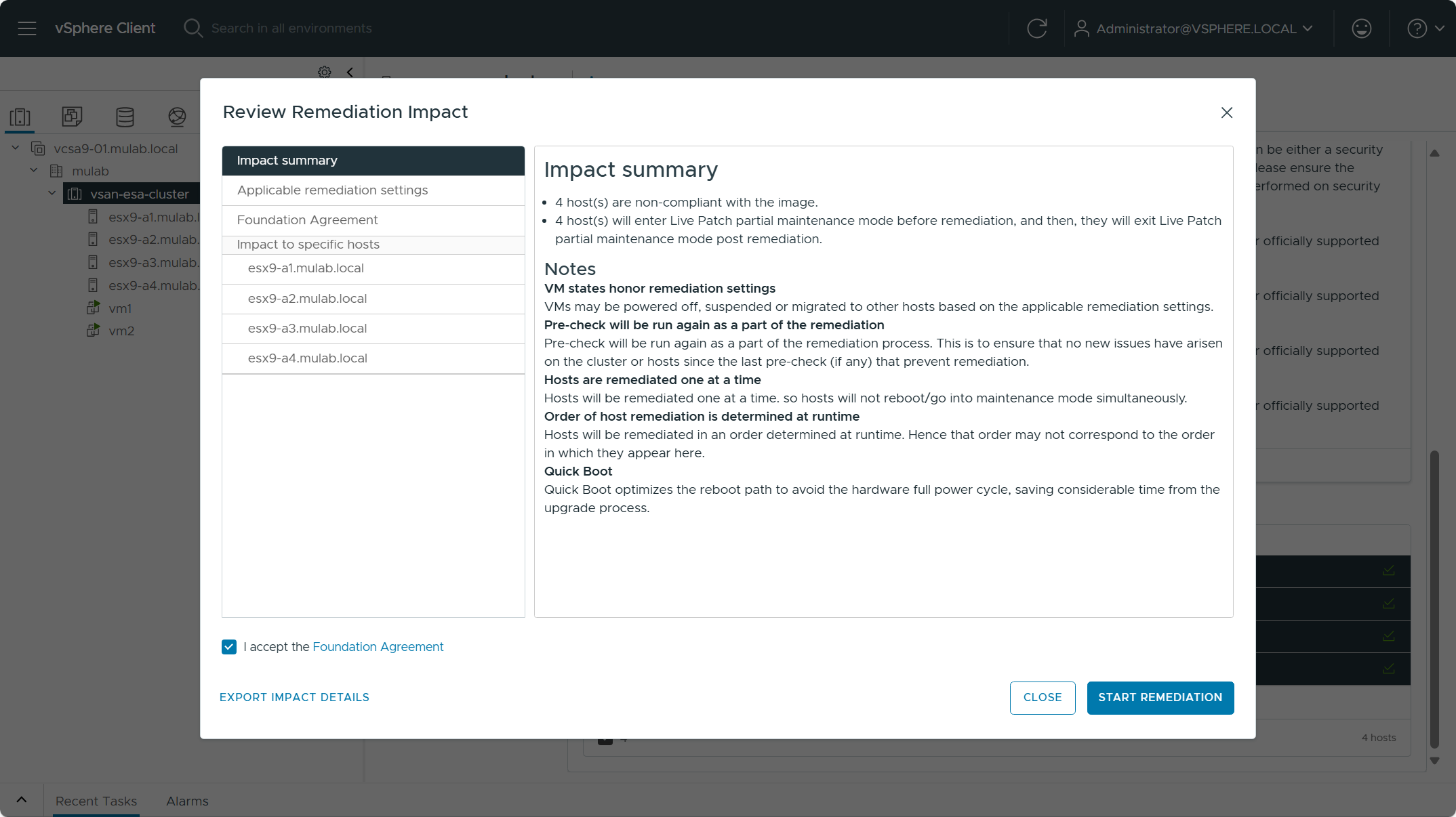Click the refresh icon in header
Viewport: 1456px width, 817px height.
(1036, 28)
